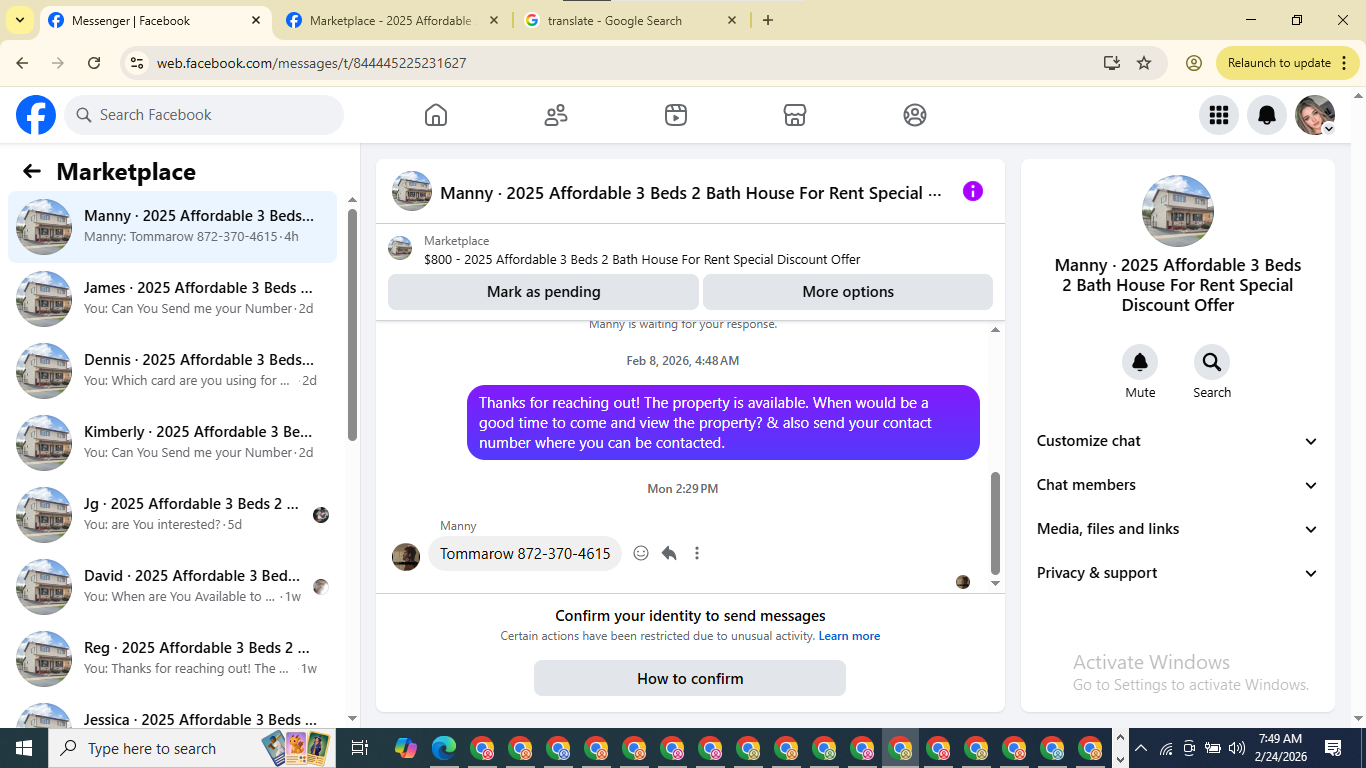The height and width of the screenshot is (768, 1366).
Task: Click the message 'Tommarow 872-370-4615'
Action: (525, 553)
